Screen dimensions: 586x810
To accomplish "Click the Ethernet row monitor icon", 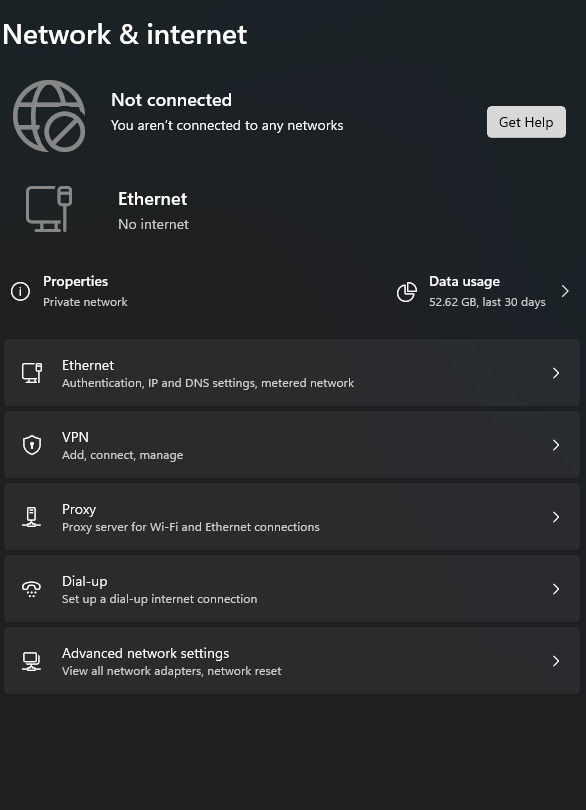I will (32, 372).
